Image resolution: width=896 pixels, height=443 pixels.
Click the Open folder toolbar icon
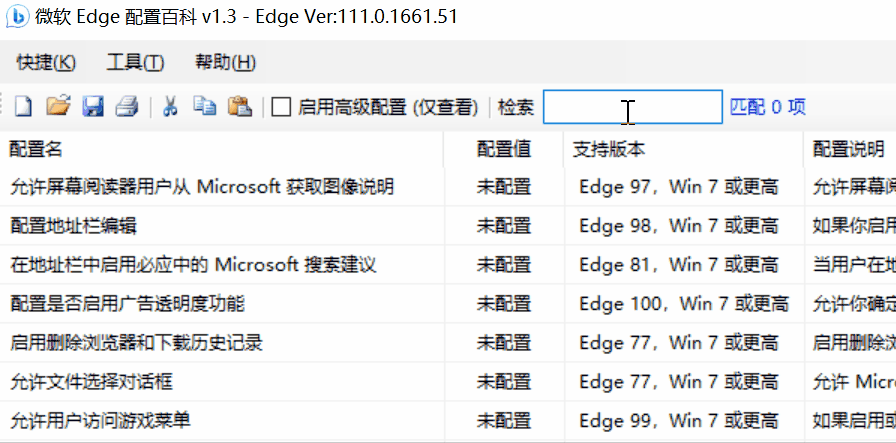(x=59, y=106)
